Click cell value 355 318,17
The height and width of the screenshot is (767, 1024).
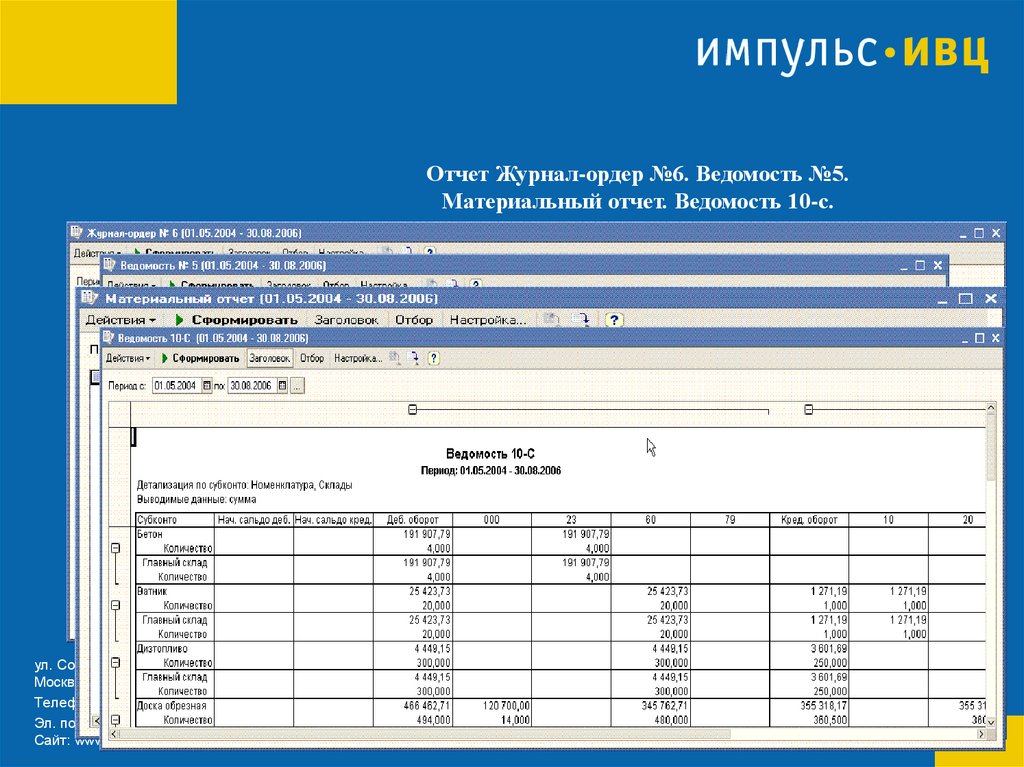click(824, 706)
